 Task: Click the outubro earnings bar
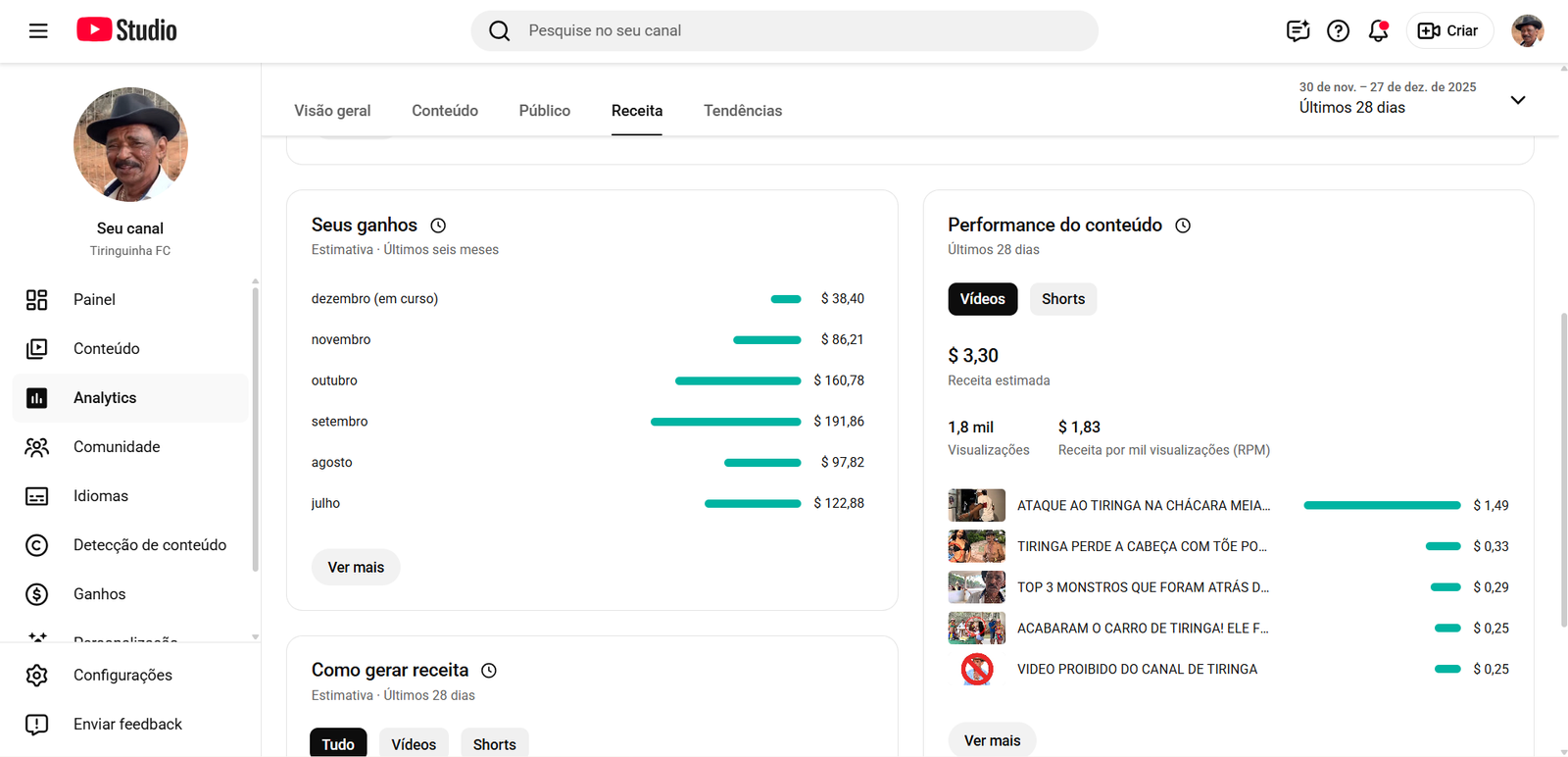coord(738,380)
